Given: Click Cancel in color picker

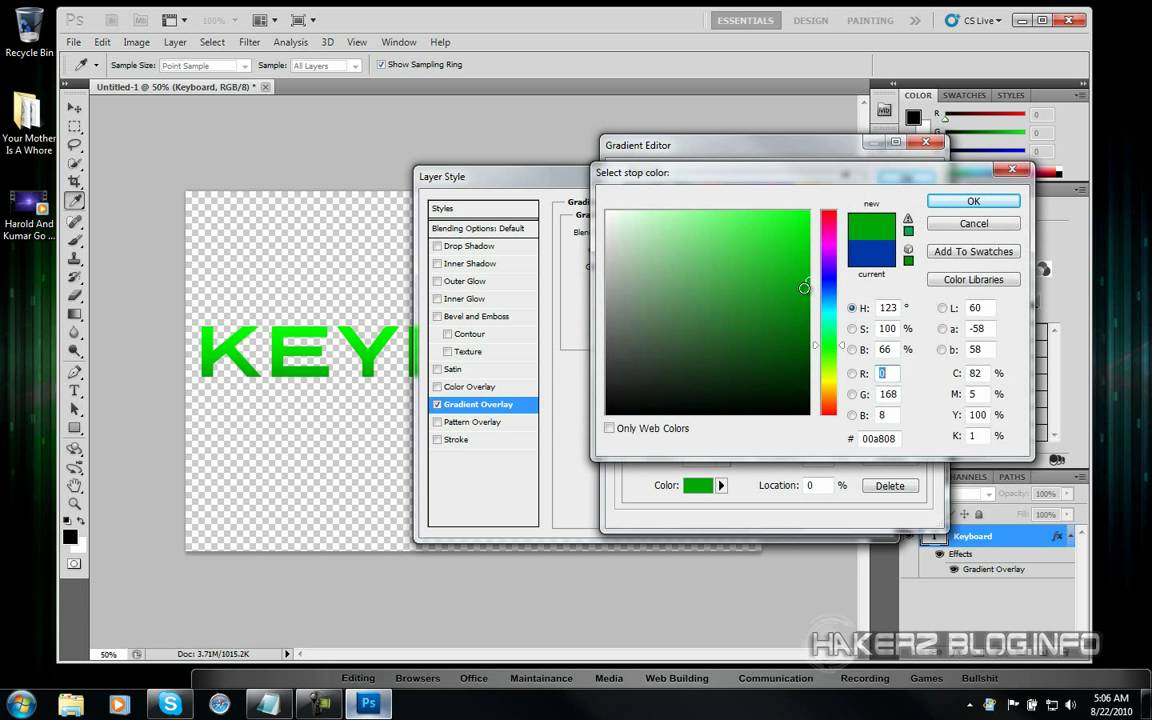Looking at the screenshot, I should (x=973, y=223).
